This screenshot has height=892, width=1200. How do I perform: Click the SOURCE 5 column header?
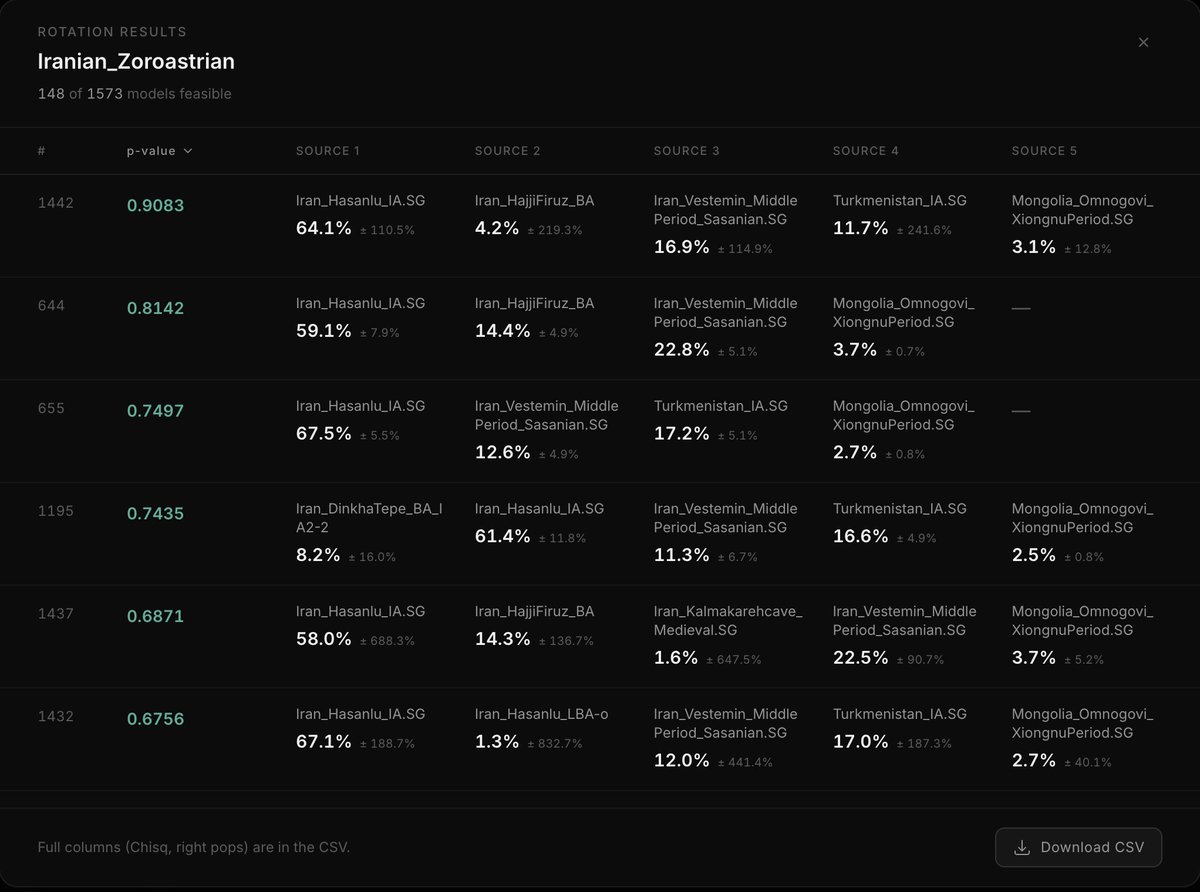tap(1045, 151)
